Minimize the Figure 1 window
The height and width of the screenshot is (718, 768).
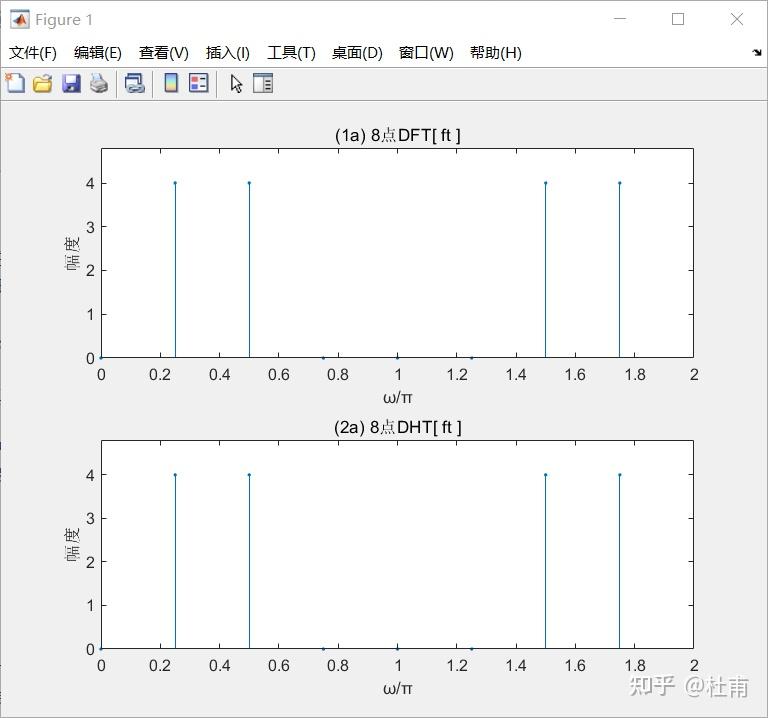[x=620, y=19]
